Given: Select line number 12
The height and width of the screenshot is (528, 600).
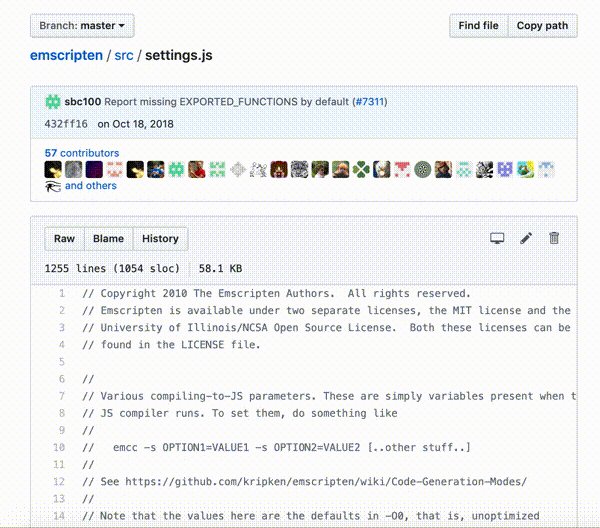Looking at the screenshot, I should coord(59,481).
